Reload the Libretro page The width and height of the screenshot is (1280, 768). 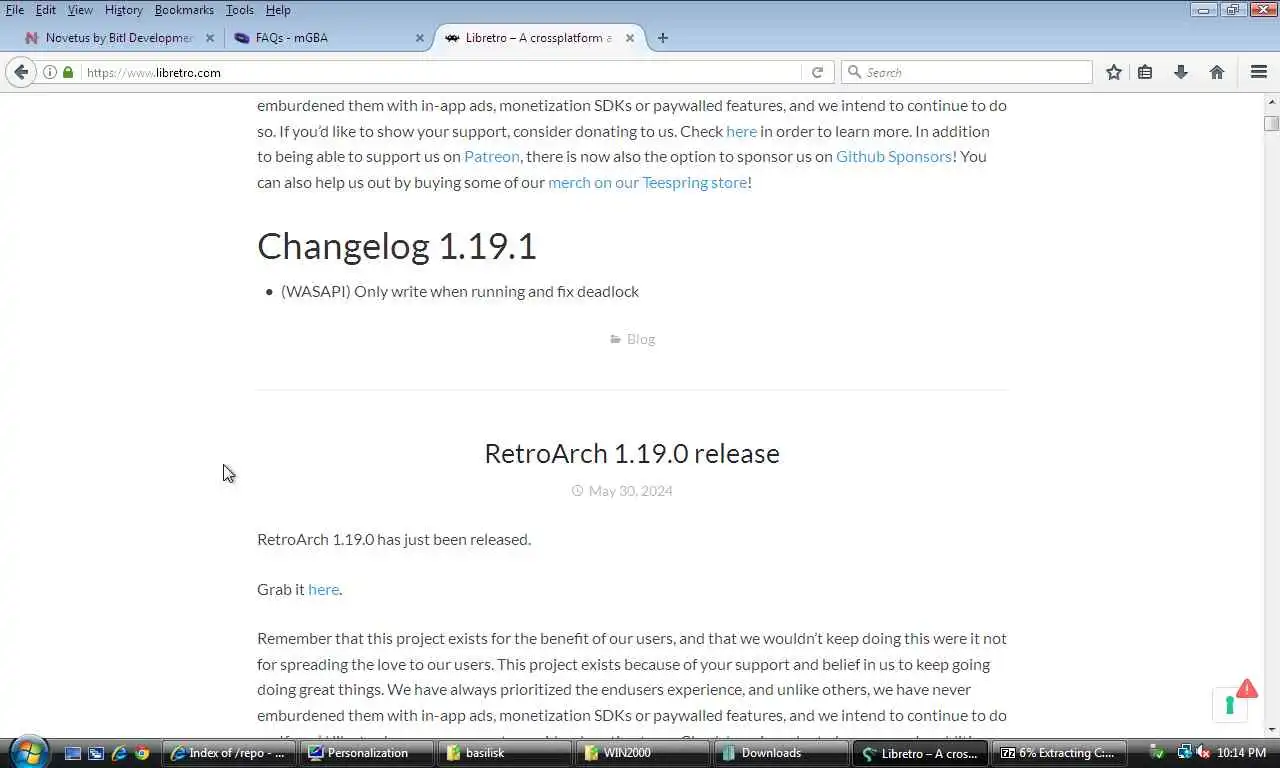click(x=817, y=72)
